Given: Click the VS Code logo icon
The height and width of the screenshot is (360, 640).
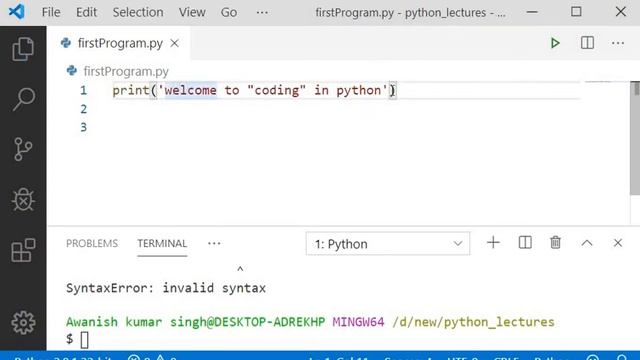Looking at the screenshot, I should point(16,12).
